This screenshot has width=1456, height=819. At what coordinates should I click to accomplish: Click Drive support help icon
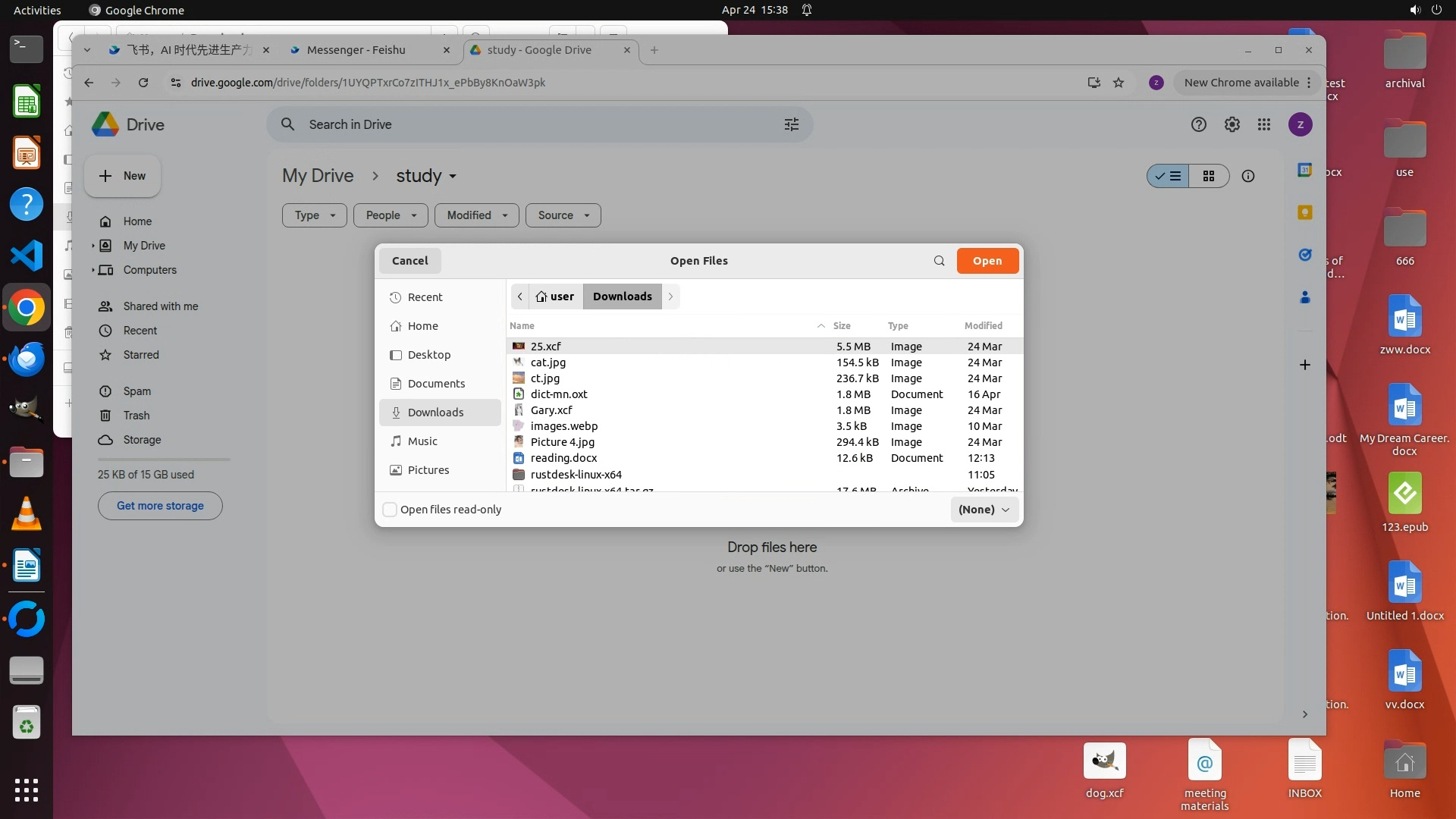[1198, 124]
